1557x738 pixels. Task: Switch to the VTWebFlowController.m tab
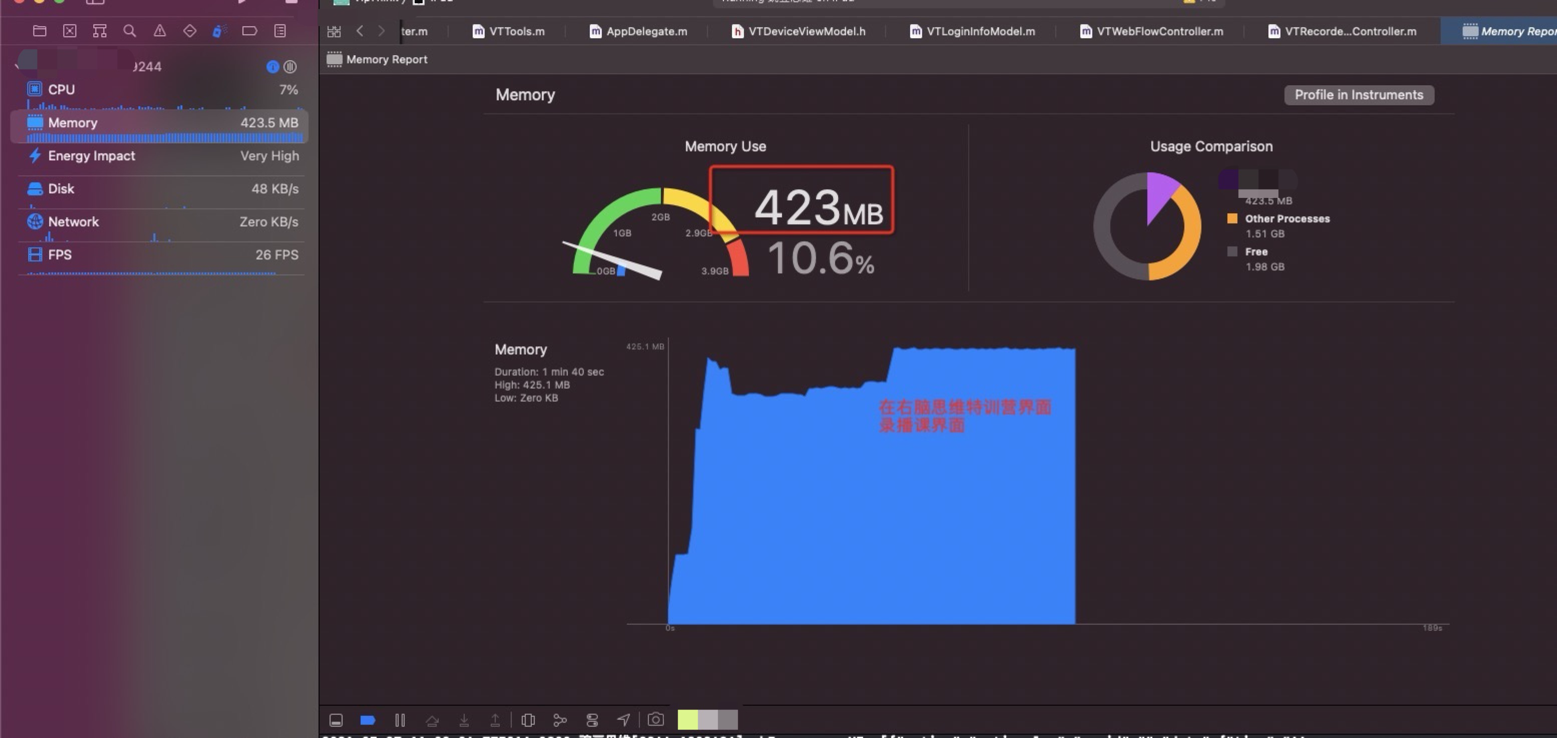[1151, 31]
